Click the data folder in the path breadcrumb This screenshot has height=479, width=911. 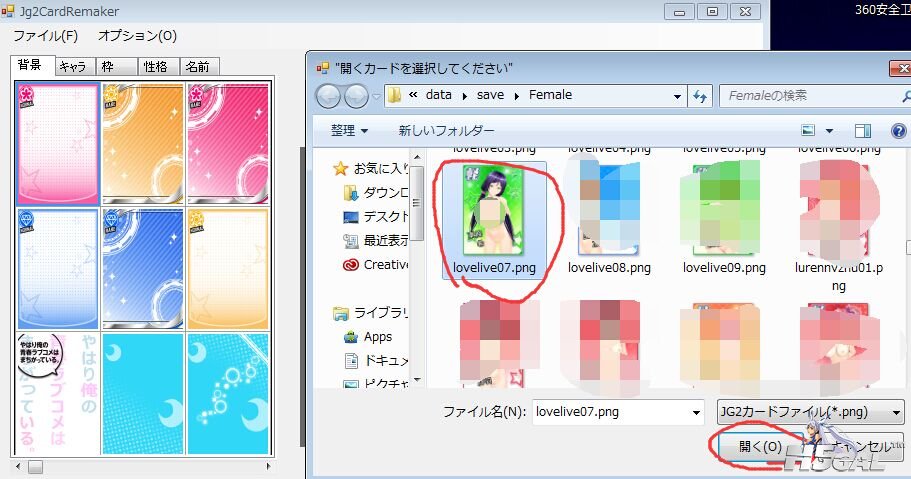point(438,95)
